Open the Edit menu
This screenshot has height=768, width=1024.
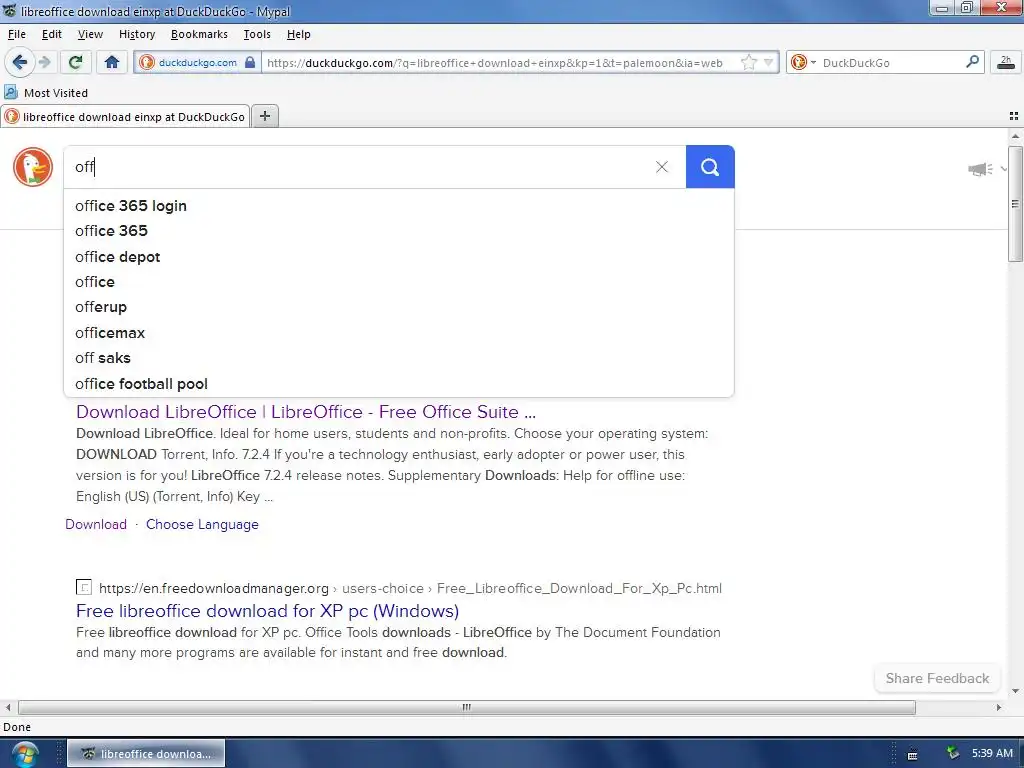coord(52,34)
